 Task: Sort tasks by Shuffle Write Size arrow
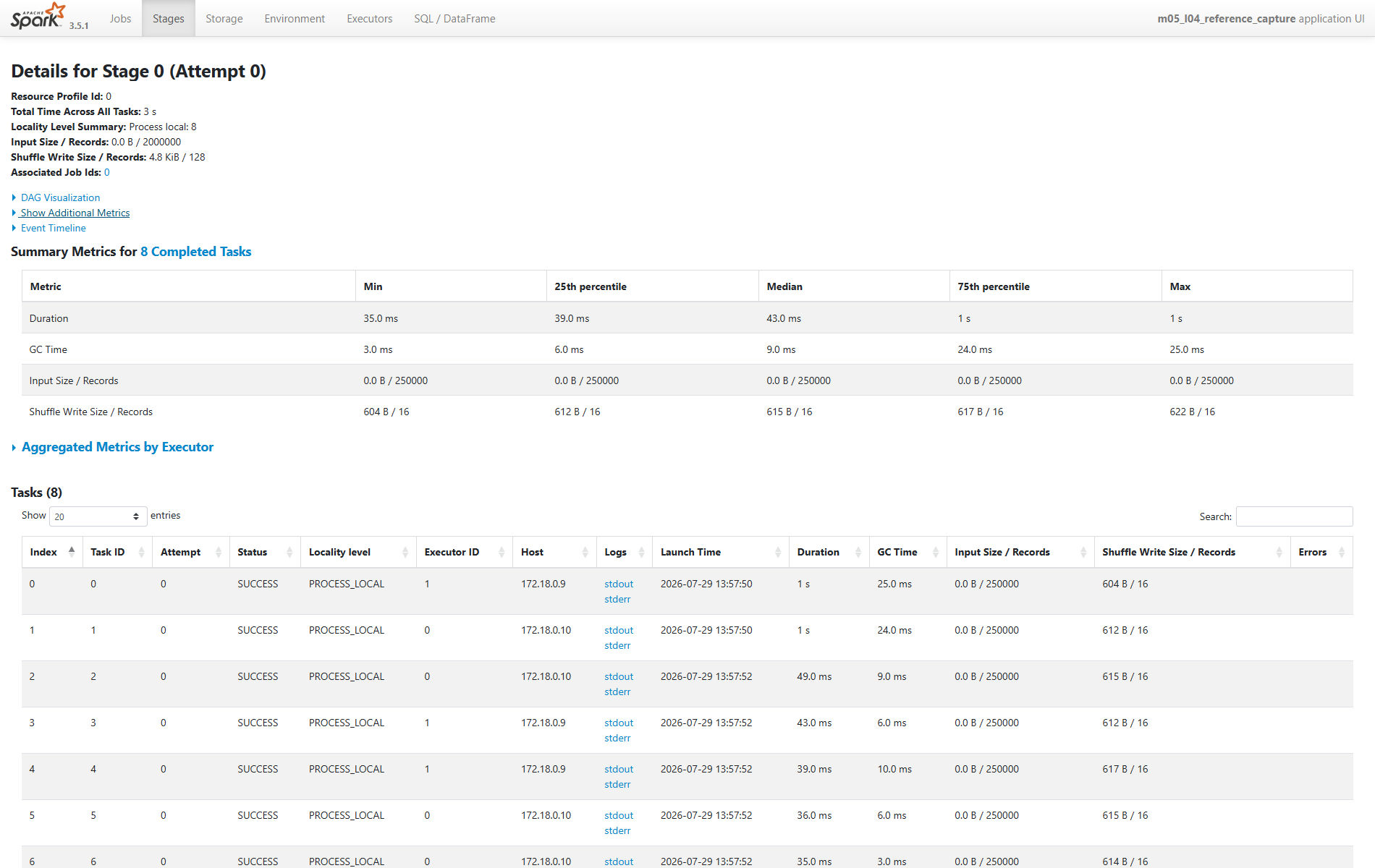click(x=1279, y=553)
